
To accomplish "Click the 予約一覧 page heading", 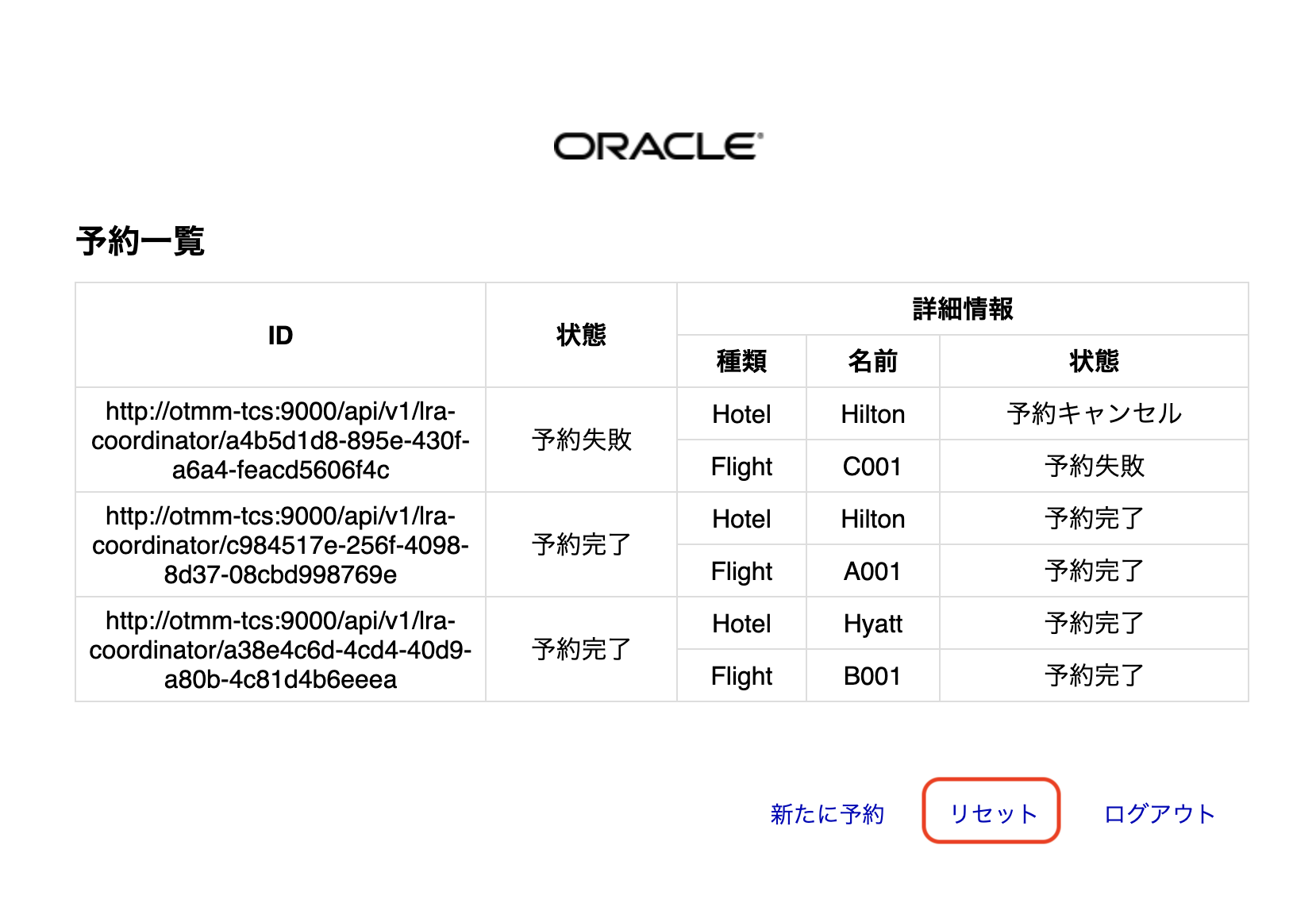I will point(140,240).
